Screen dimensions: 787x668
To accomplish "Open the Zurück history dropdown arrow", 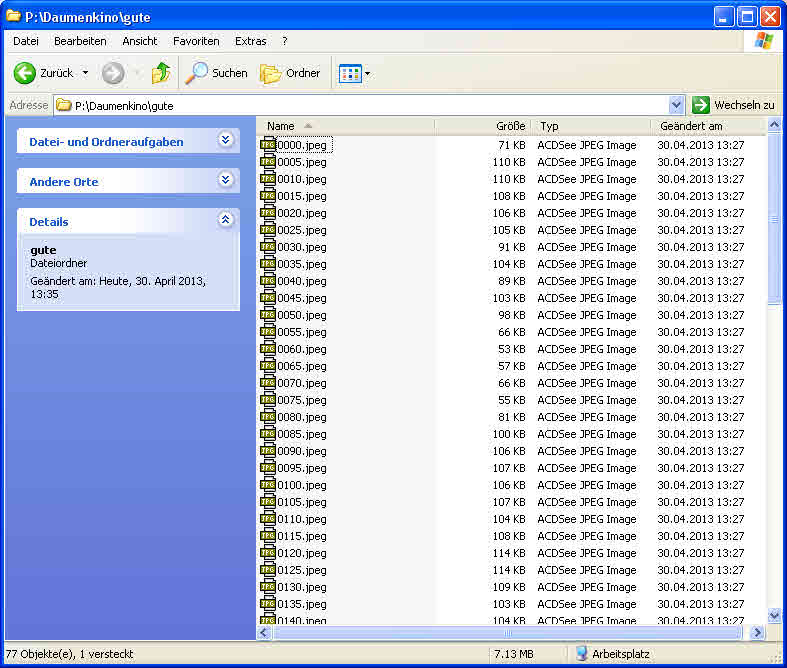I will click(x=85, y=73).
